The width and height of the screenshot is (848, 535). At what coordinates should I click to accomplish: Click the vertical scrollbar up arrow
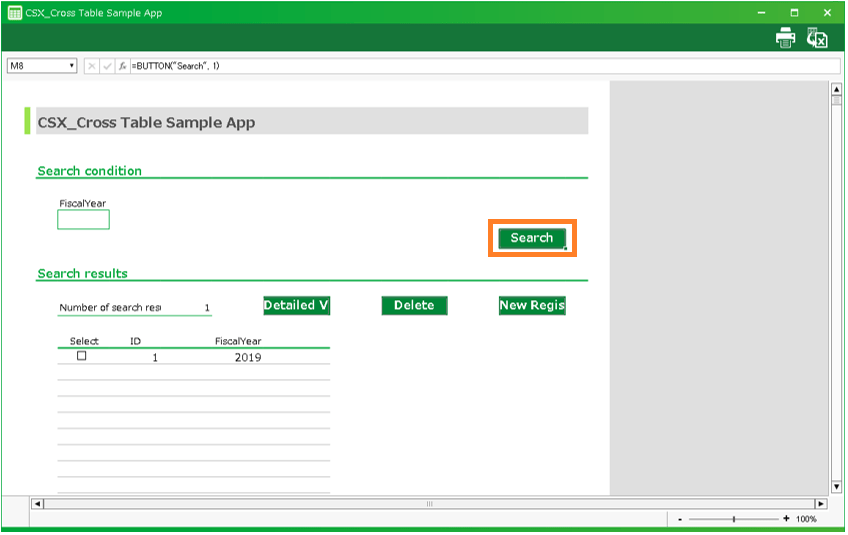tap(837, 89)
